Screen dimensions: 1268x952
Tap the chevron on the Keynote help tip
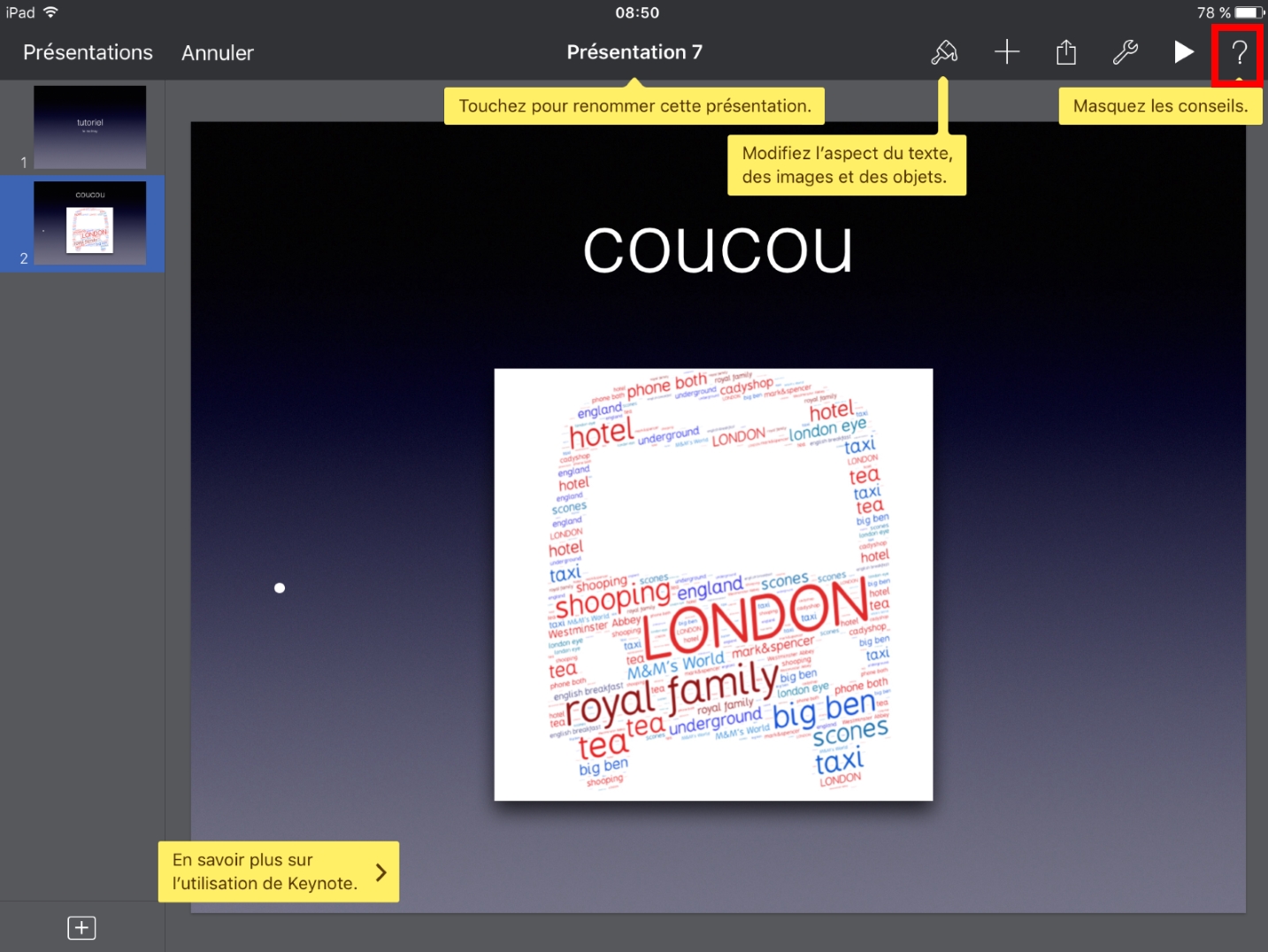click(x=381, y=872)
